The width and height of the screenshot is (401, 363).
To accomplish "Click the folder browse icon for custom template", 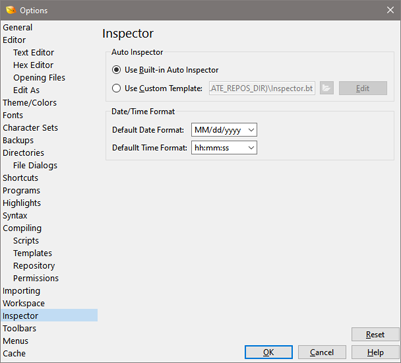I will coord(327,88).
